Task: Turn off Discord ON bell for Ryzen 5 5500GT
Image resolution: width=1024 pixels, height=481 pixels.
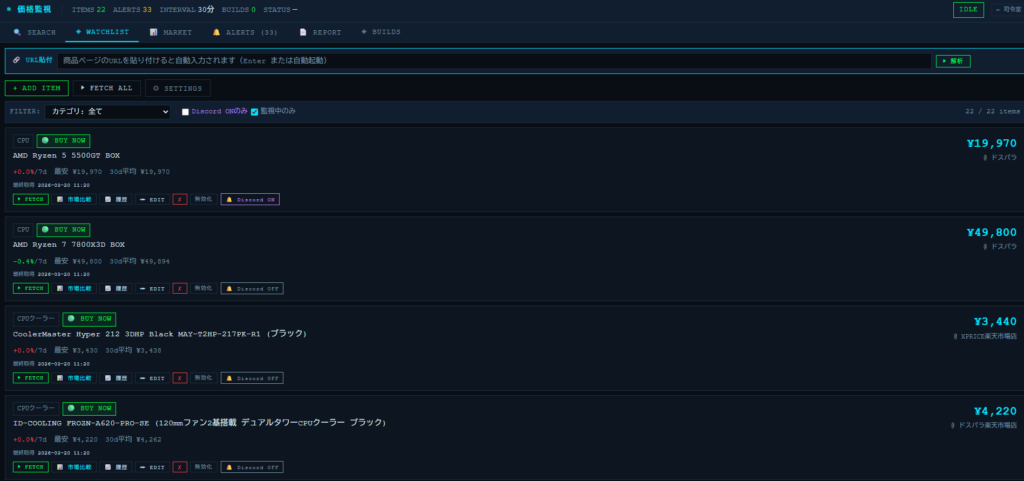Action: (250, 199)
